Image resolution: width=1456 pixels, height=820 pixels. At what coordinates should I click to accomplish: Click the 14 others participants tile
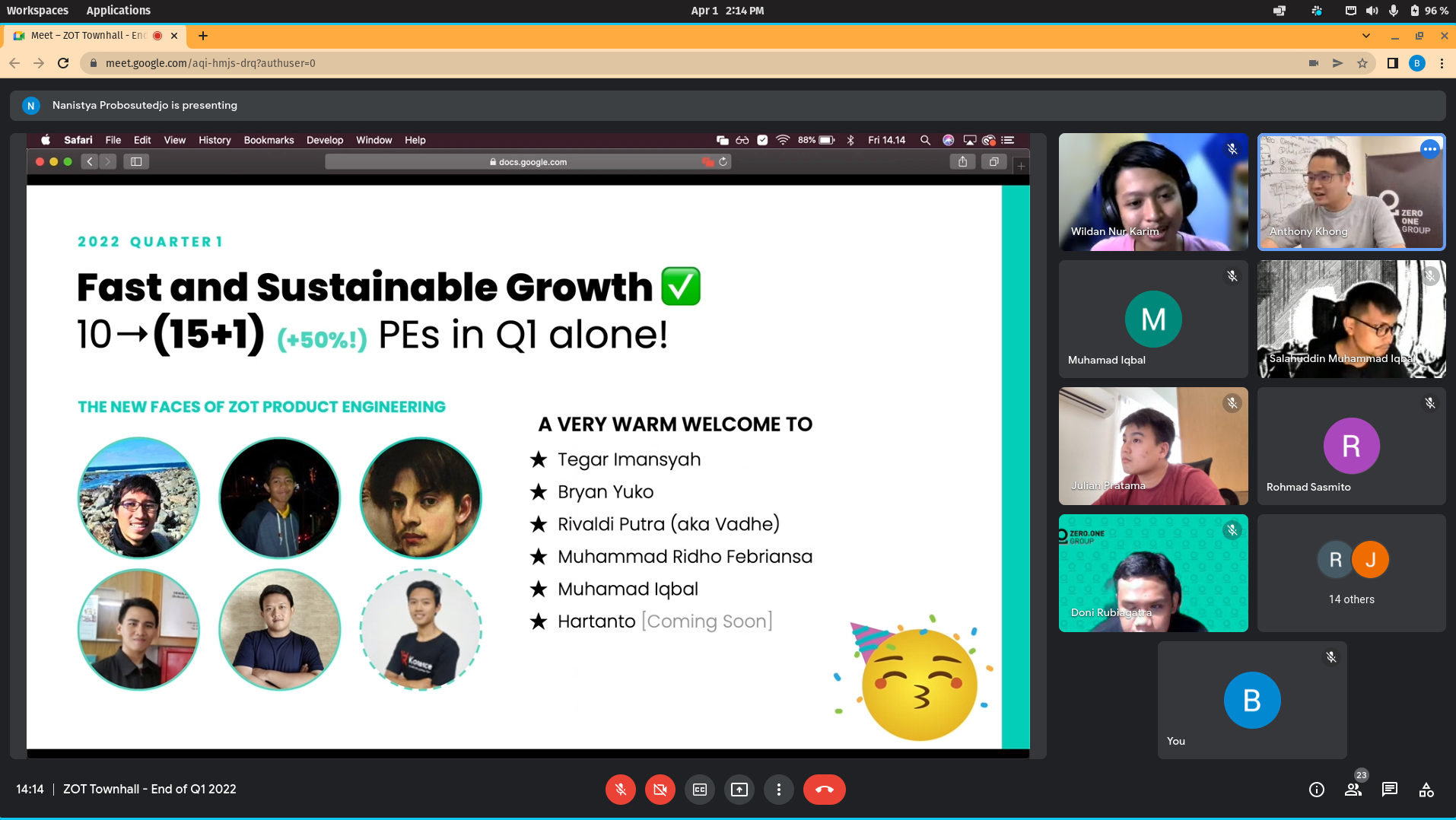[1351, 573]
